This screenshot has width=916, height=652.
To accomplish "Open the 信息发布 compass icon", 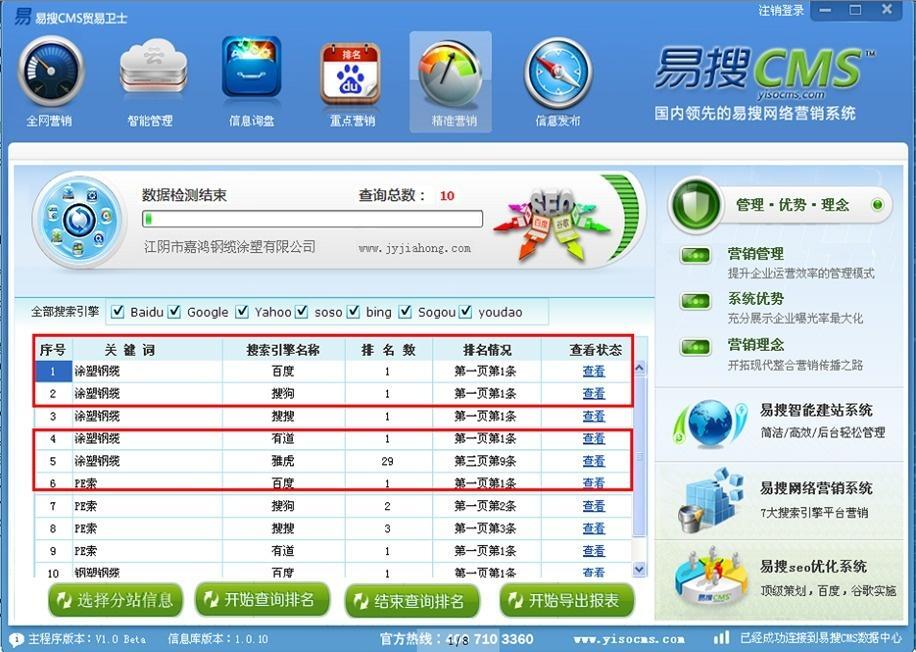I will (x=557, y=70).
